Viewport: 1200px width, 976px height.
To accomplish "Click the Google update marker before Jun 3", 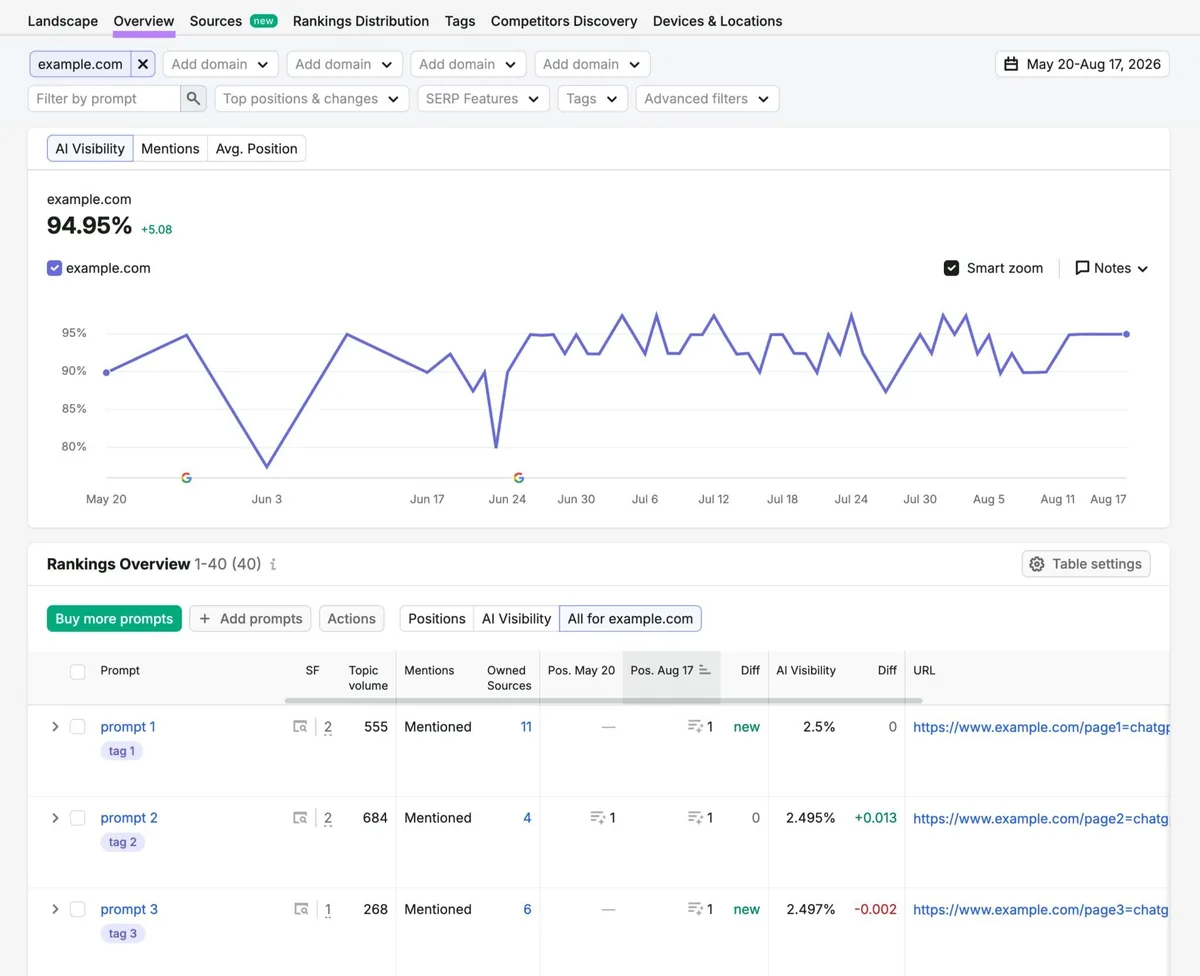I will [x=186, y=478].
